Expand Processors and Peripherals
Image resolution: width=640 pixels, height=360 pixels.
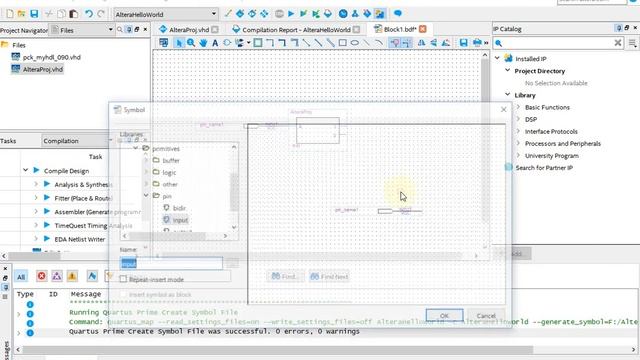point(518,143)
